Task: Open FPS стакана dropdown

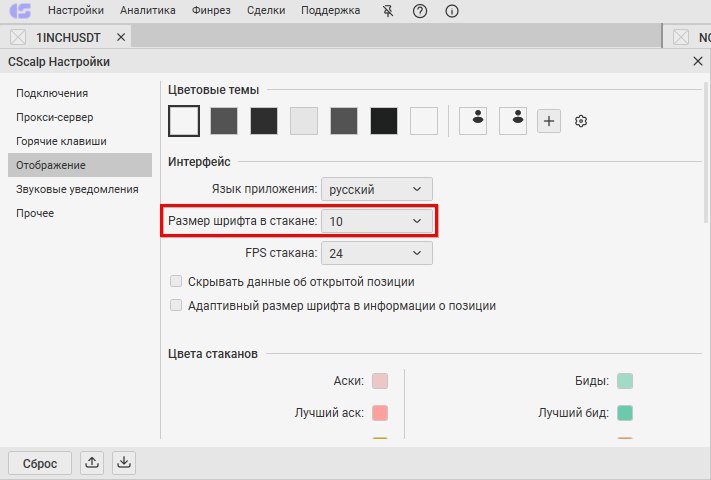Action: [x=377, y=253]
